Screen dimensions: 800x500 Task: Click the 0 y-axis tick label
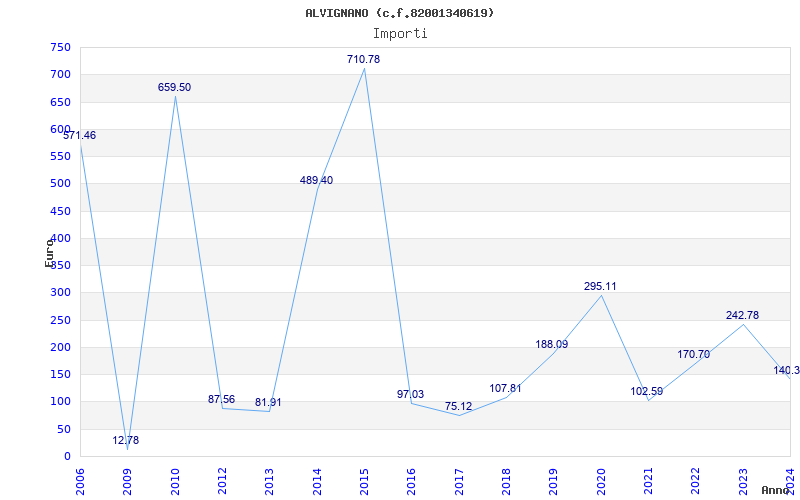[x=67, y=456]
